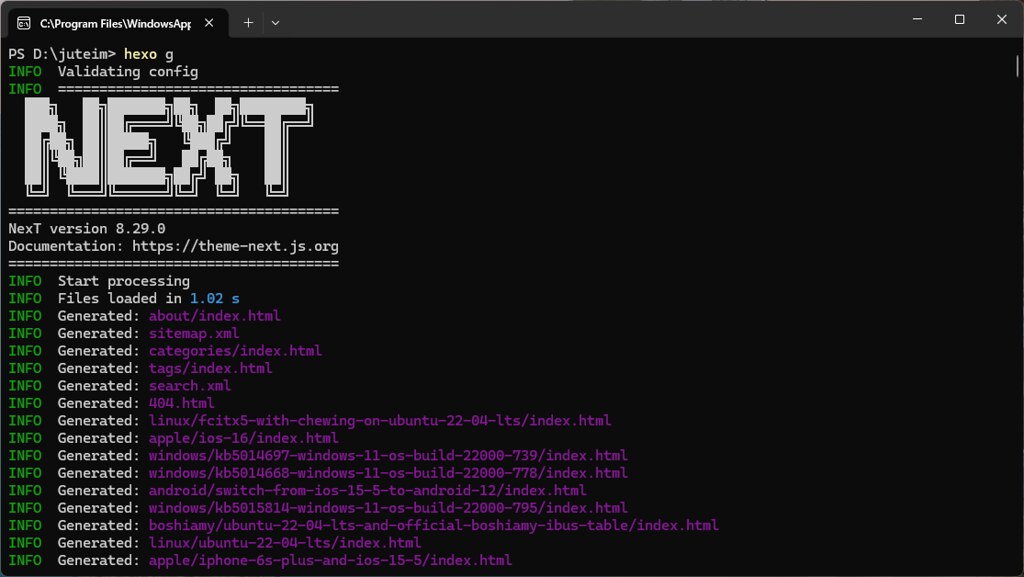Image resolution: width=1024 pixels, height=577 pixels.
Task: Click the '1.02 s' load time
Action: click(x=215, y=298)
